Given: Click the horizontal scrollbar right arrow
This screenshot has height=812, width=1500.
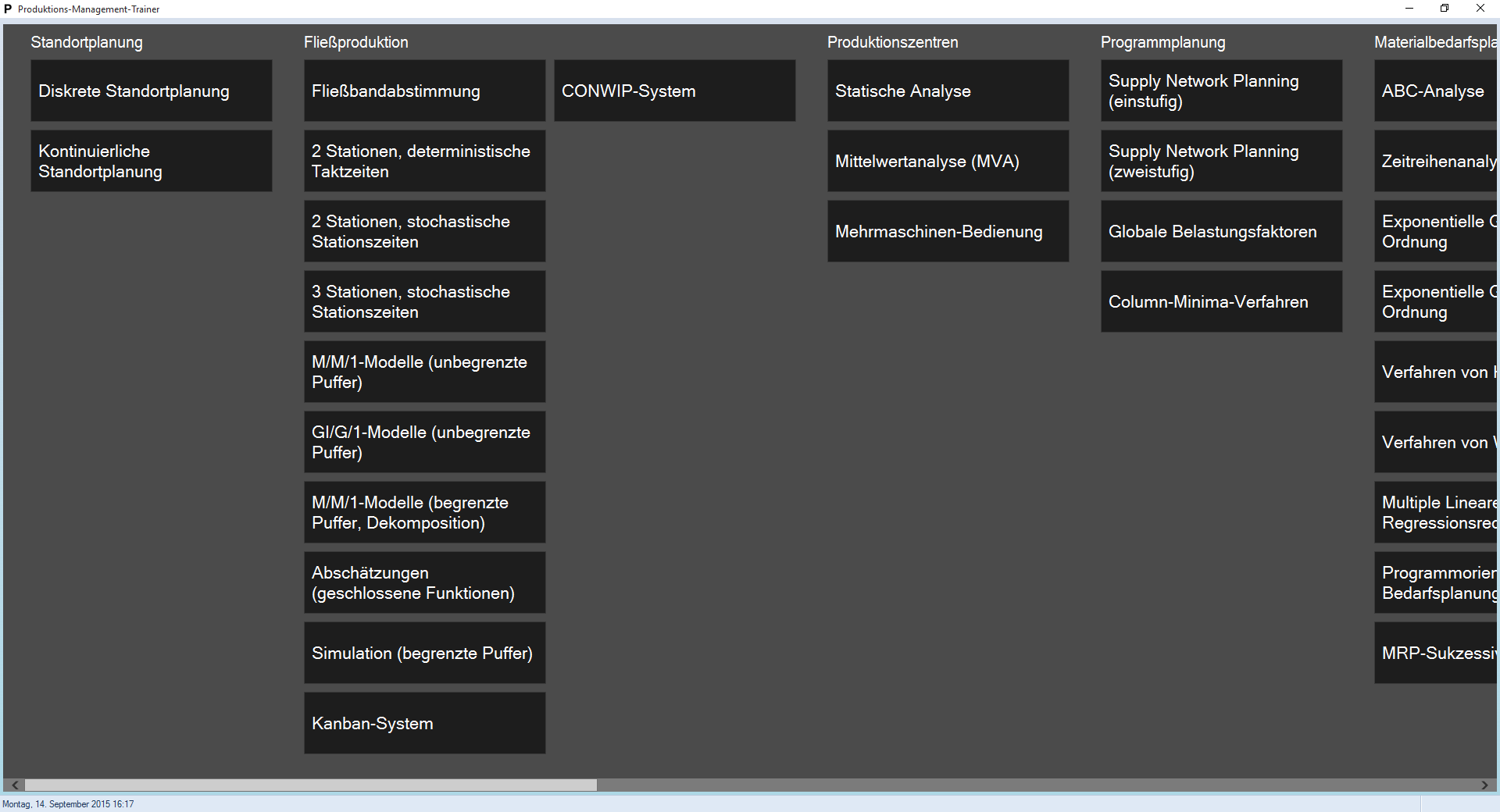Looking at the screenshot, I should (1485, 785).
